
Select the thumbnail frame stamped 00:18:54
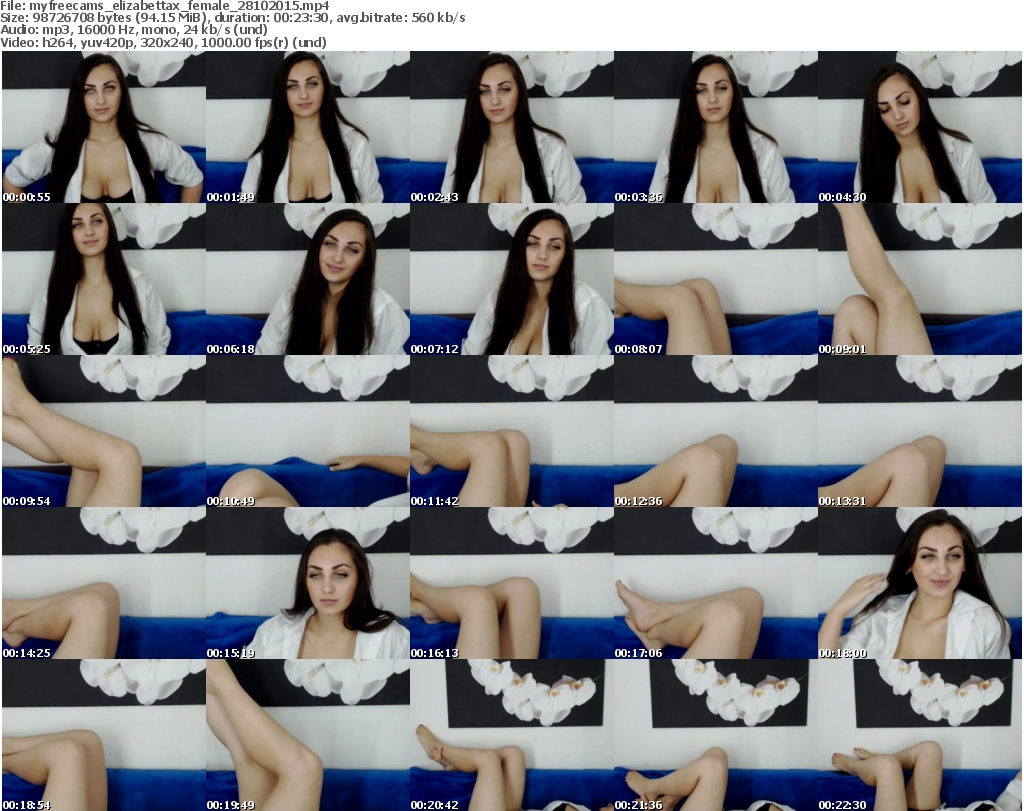click(104, 735)
